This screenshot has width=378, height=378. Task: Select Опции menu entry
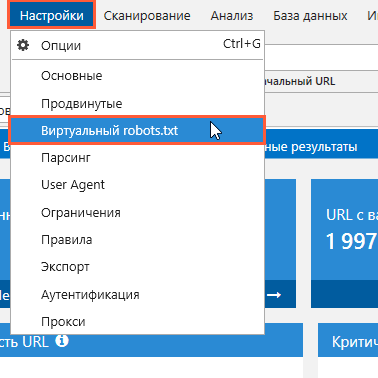(x=137, y=45)
